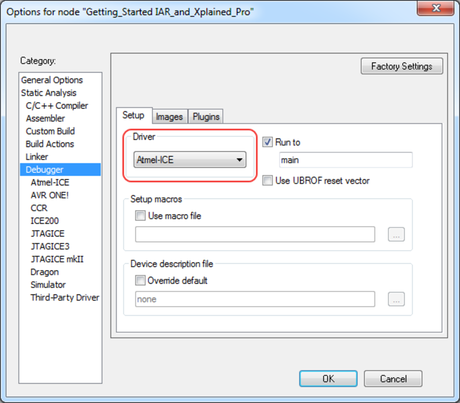Browse for device description file ellipsis button
Image resolution: width=460 pixels, height=403 pixels.
(x=396, y=299)
